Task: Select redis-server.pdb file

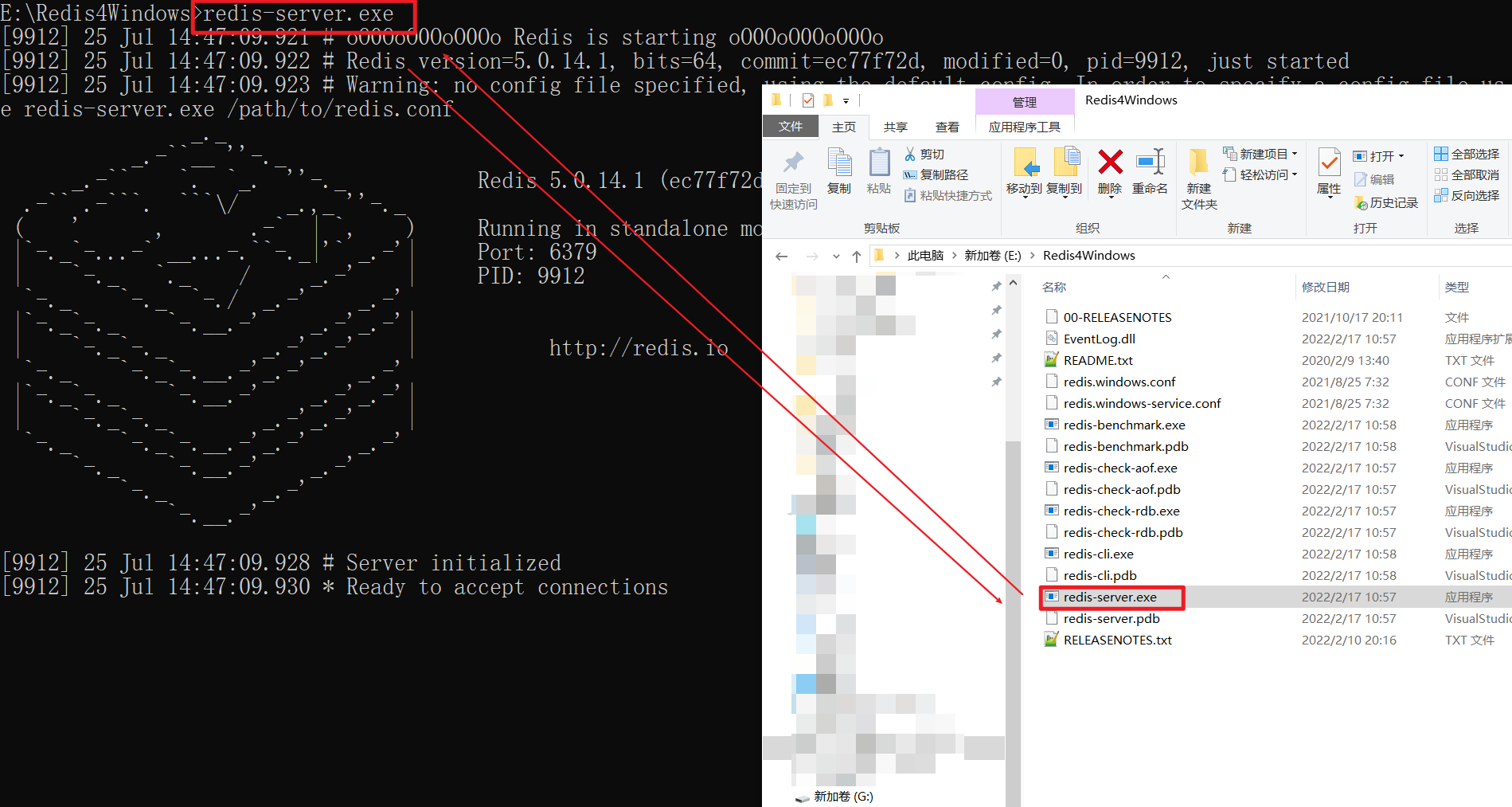Action: pos(1112,618)
